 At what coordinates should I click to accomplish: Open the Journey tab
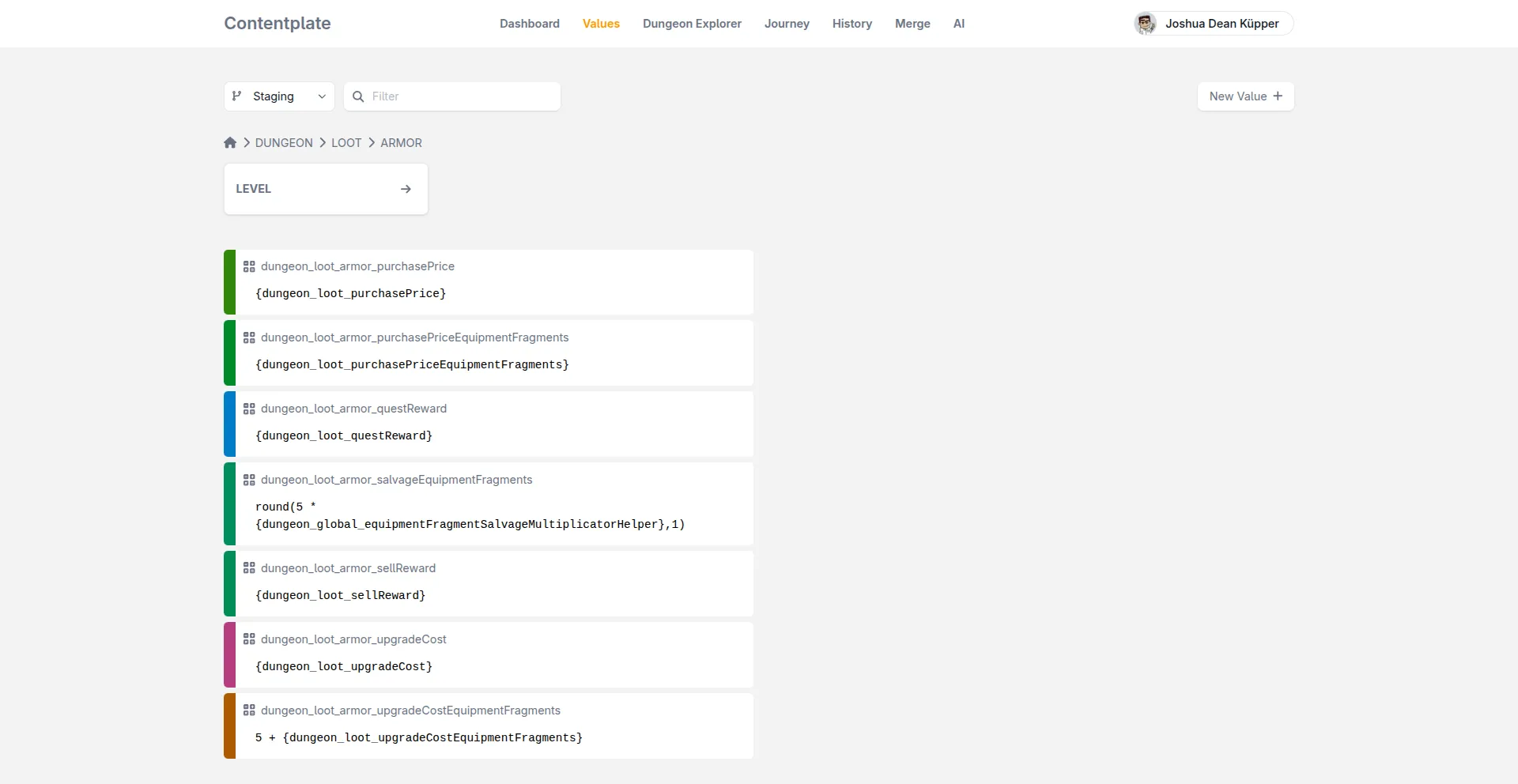click(787, 24)
